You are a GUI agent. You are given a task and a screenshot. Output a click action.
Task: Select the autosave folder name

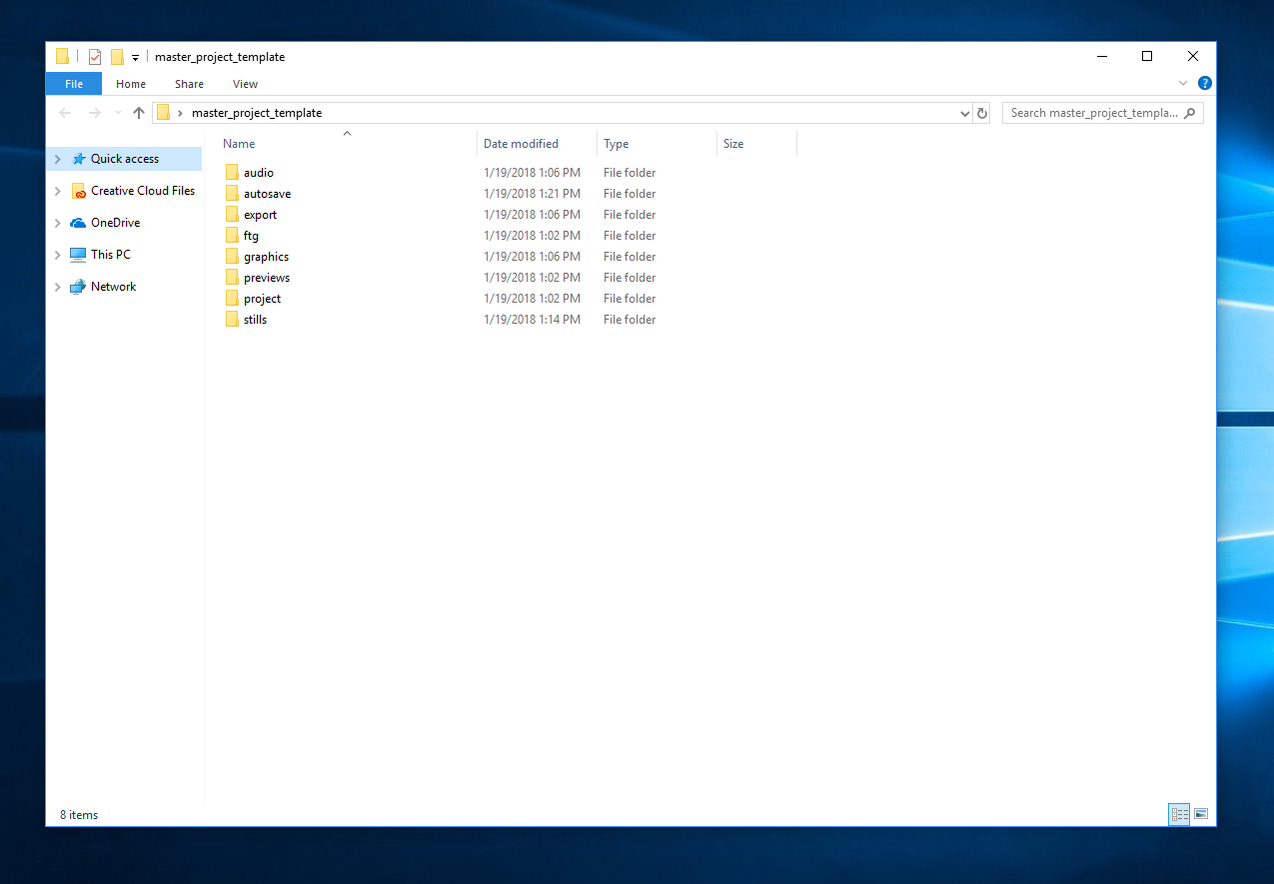click(x=268, y=194)
